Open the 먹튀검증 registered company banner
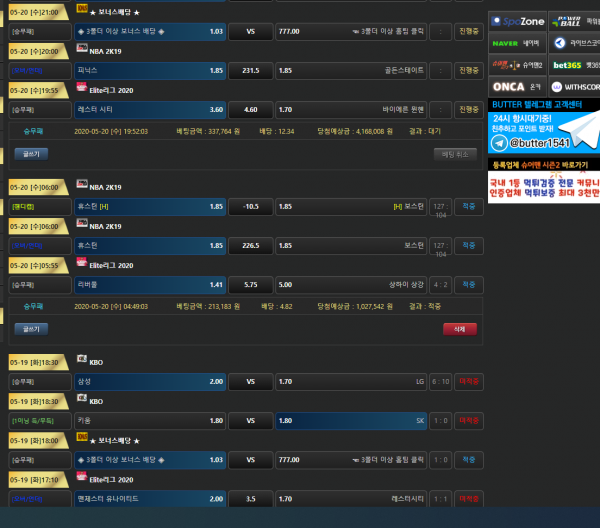The height and width of the screenshot is (528, 600). (544, 187)
